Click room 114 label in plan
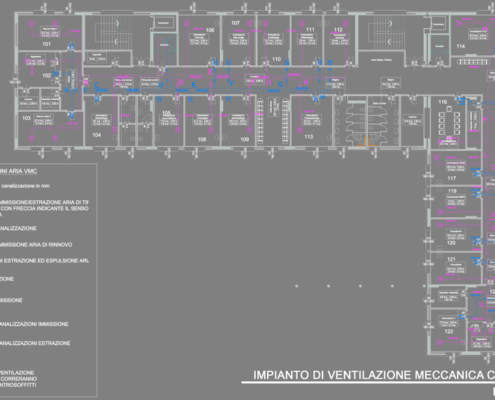Viewport: 495px width, 400px height. coord(461,46)
